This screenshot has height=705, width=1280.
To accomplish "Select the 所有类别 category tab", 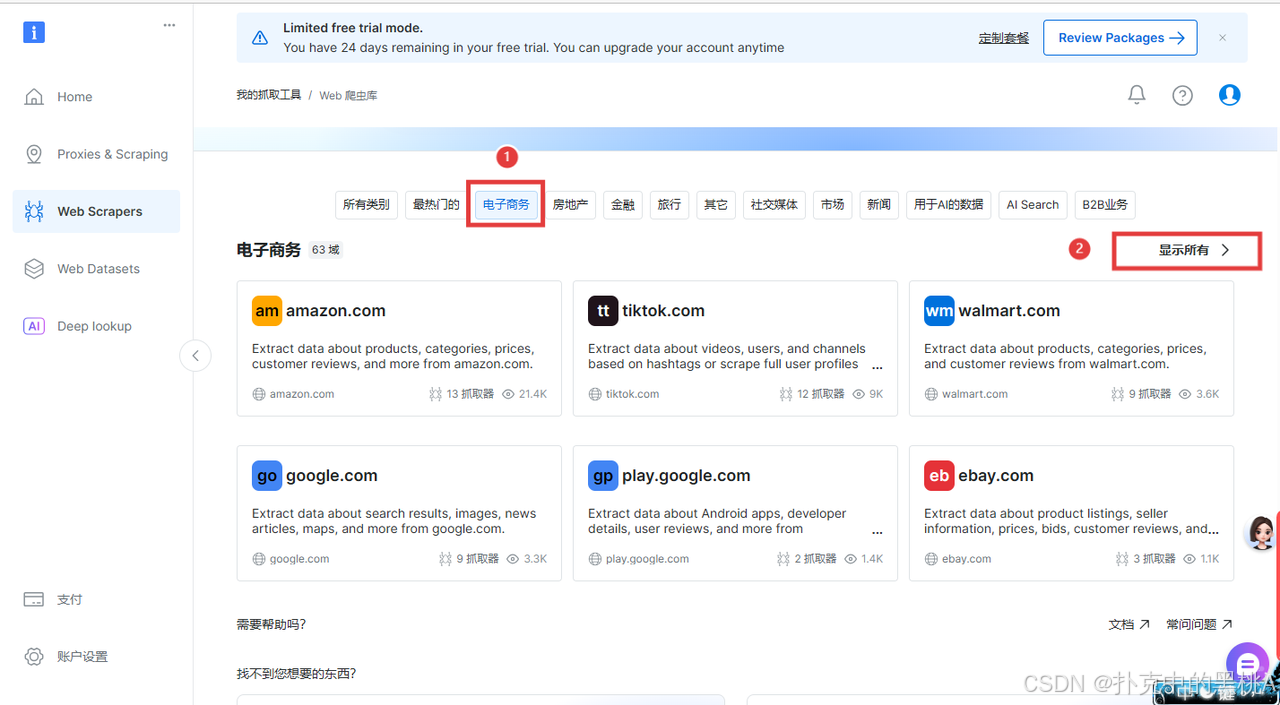I will pyautogui.click(x=366, y=205).
